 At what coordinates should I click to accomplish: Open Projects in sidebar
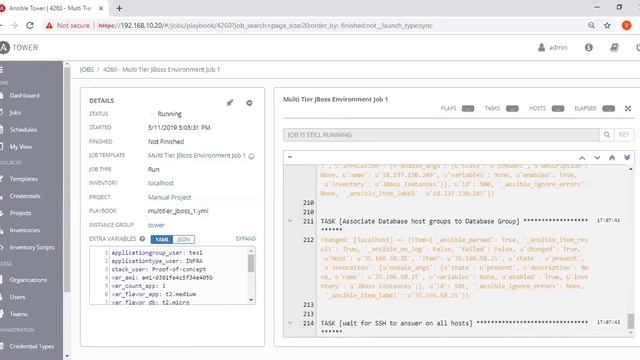point(20,213)
